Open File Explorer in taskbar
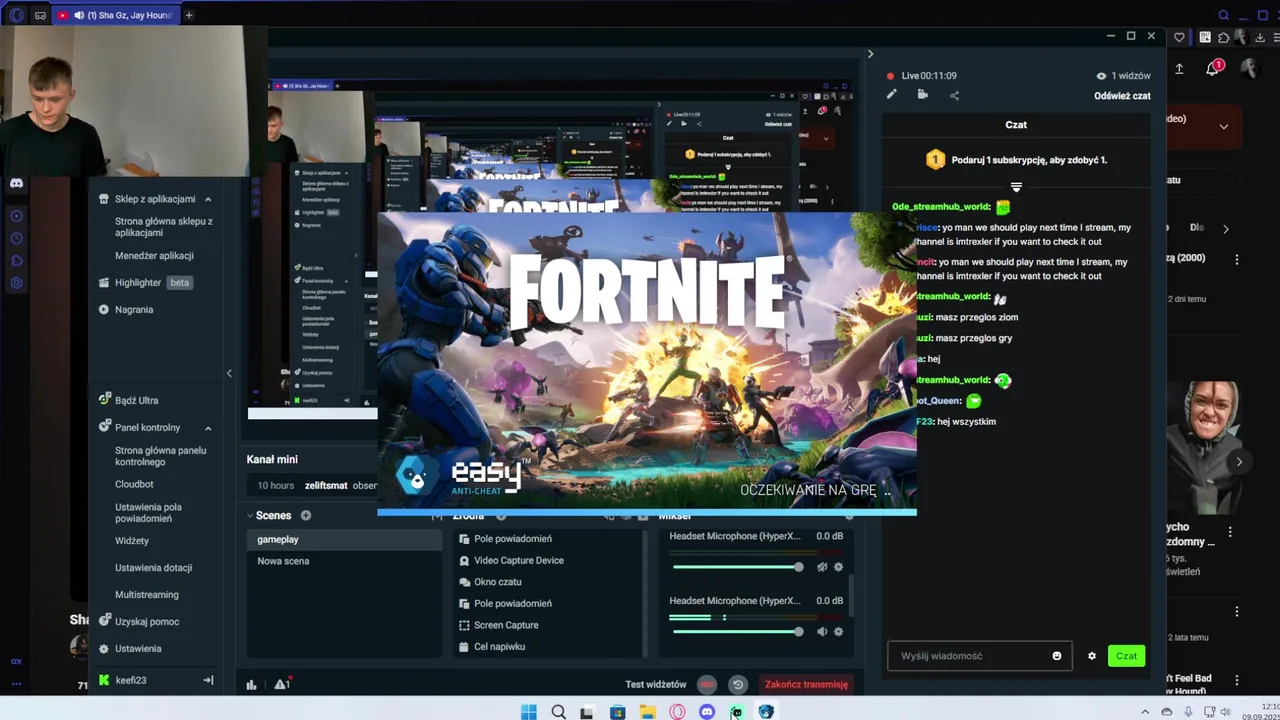The image size is (1280, 720). (648, 712)
